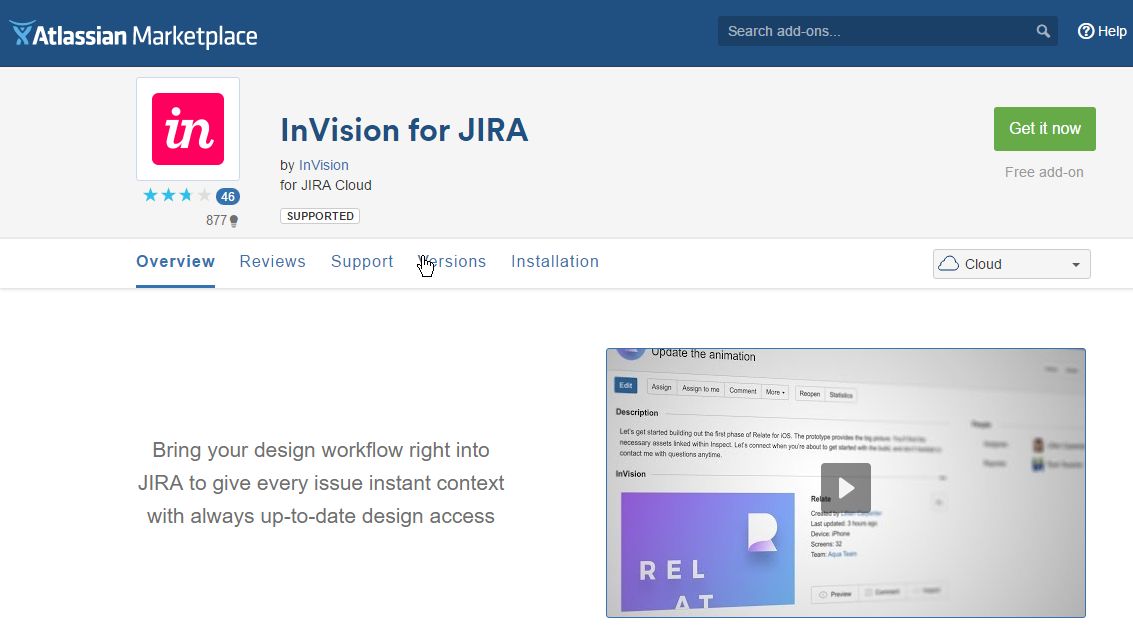The image size is (1133, 644).
Task: Click the InVision for JIRA title
Action: tap(404, 130)
